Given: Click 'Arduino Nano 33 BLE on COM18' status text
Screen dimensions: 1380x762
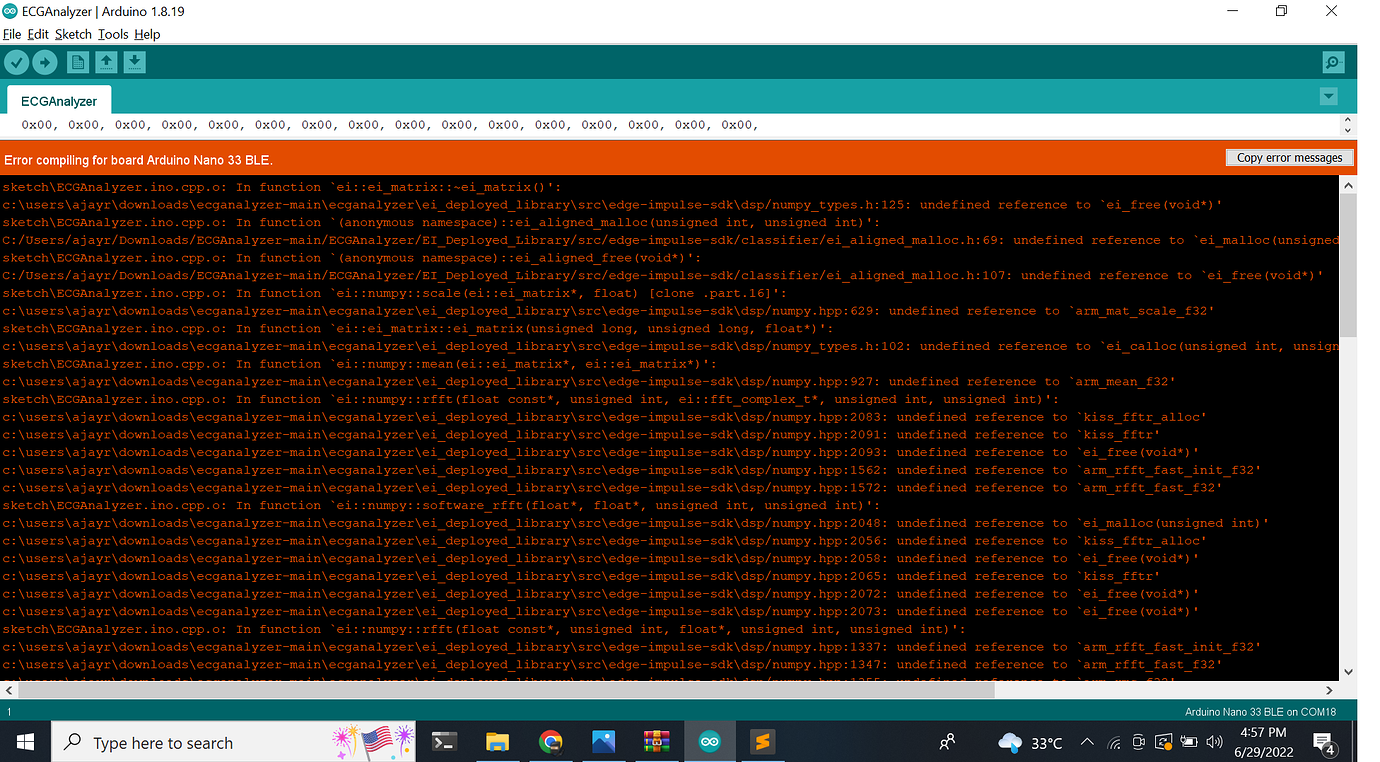Looking at the screenshot, I should pos(1261,712).
